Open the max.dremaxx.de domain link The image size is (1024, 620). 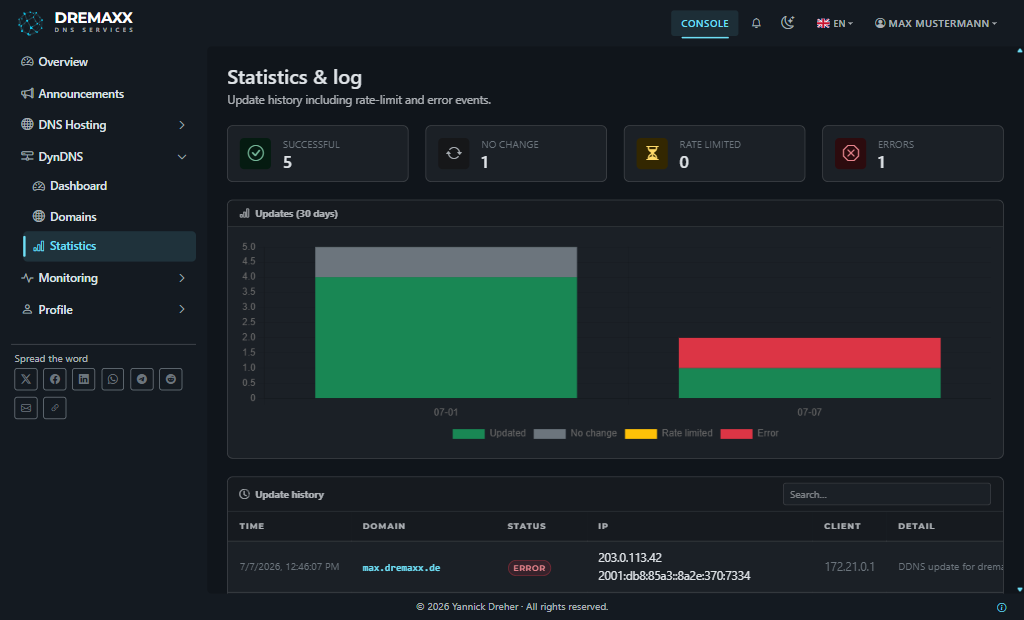tap(401, 568)
